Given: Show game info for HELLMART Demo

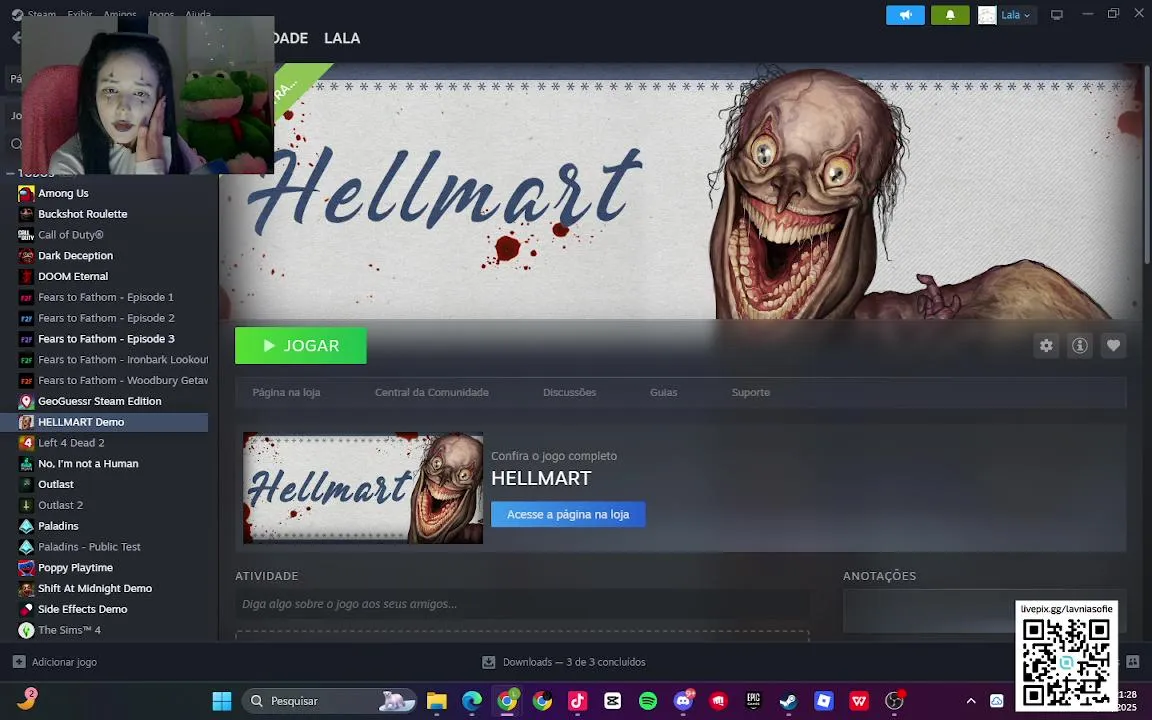Looking at the screenshot, I should [x=1080, y=345].
